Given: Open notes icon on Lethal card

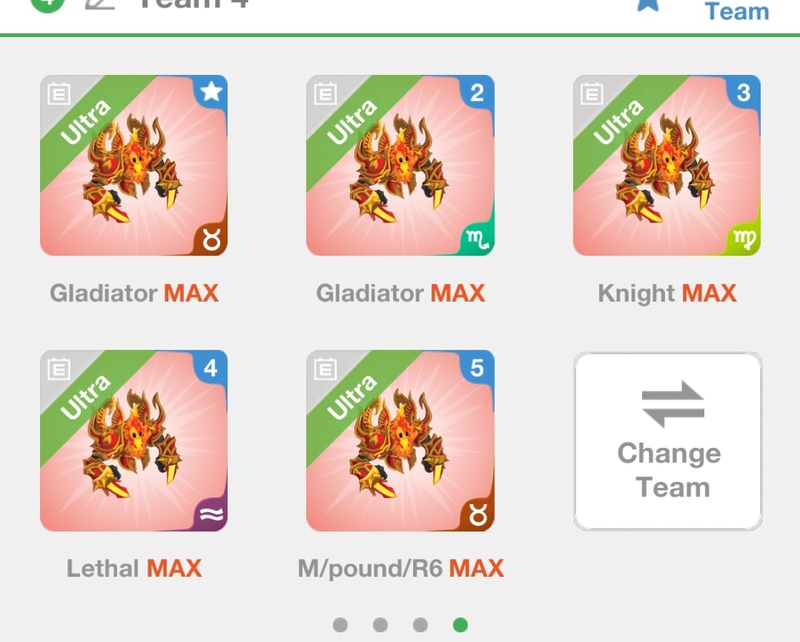Looking at the screenshot, I should point(59,369).
